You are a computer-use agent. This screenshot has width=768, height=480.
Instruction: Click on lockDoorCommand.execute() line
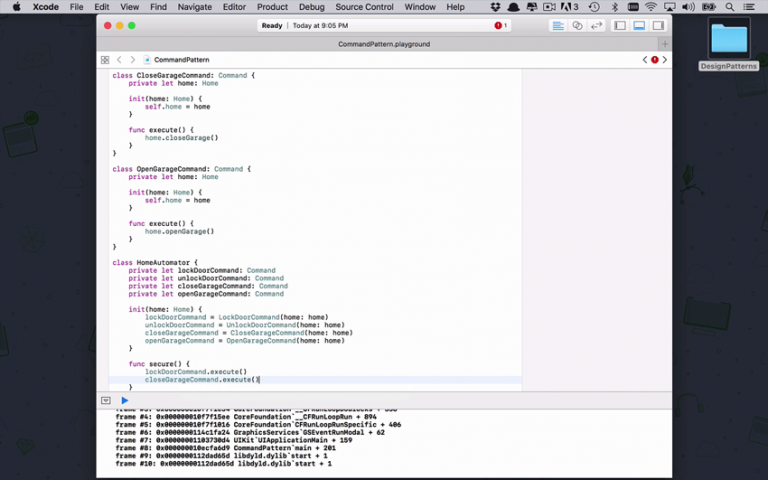coord(196,372)
